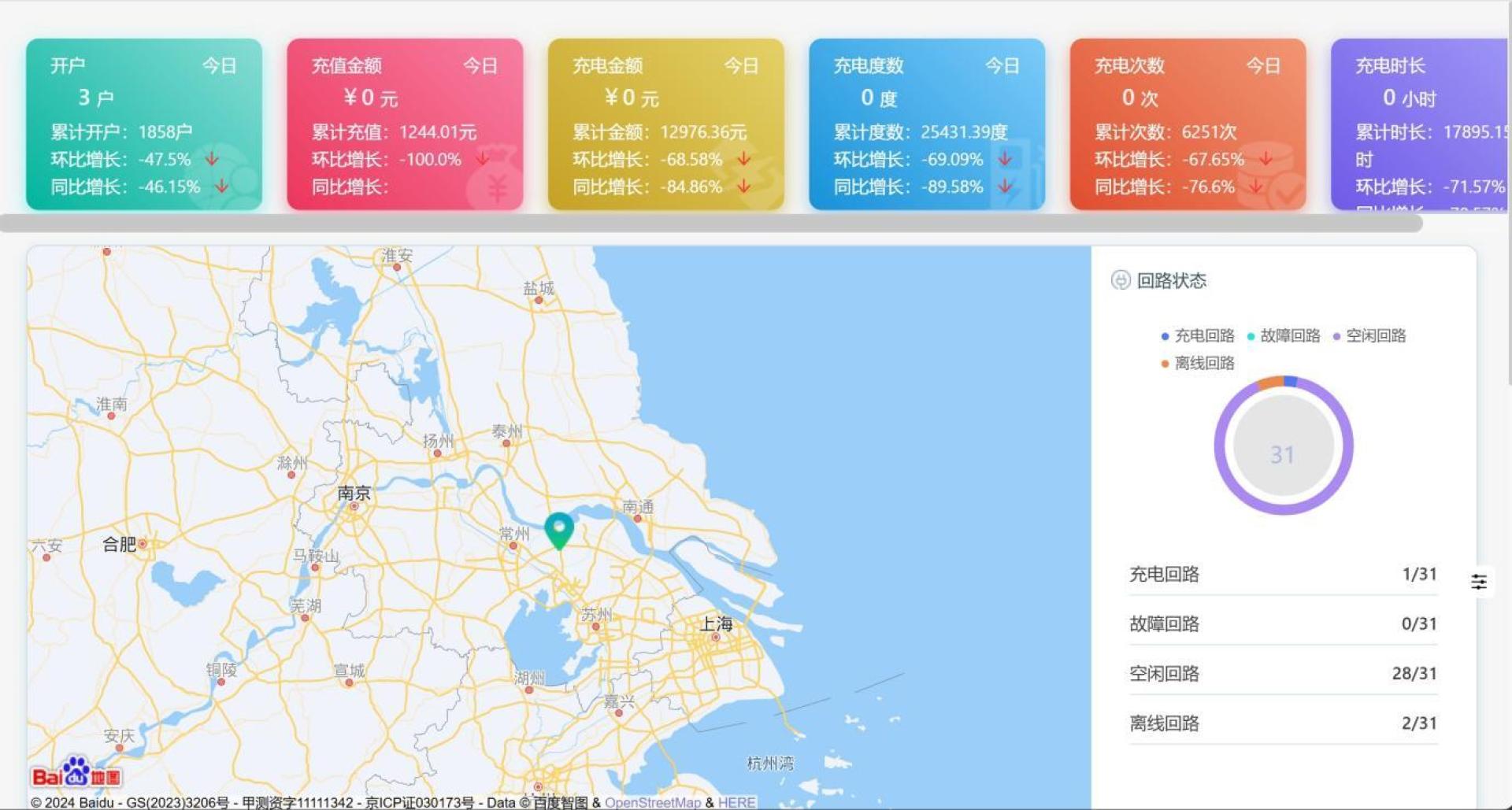Click the Baidu map logo
Image resolution: width=1512 pixels, height=810 pixels.
[x=76, y=774]
